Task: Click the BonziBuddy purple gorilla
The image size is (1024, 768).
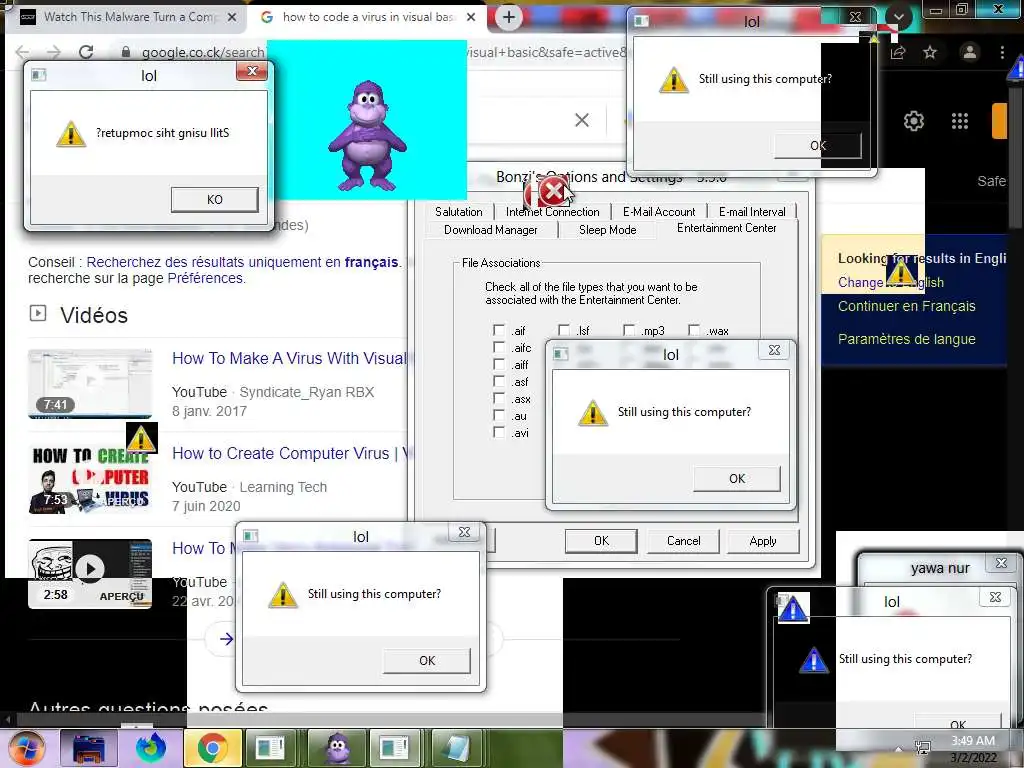Action: pyautogui.click(x=367, y=136)
